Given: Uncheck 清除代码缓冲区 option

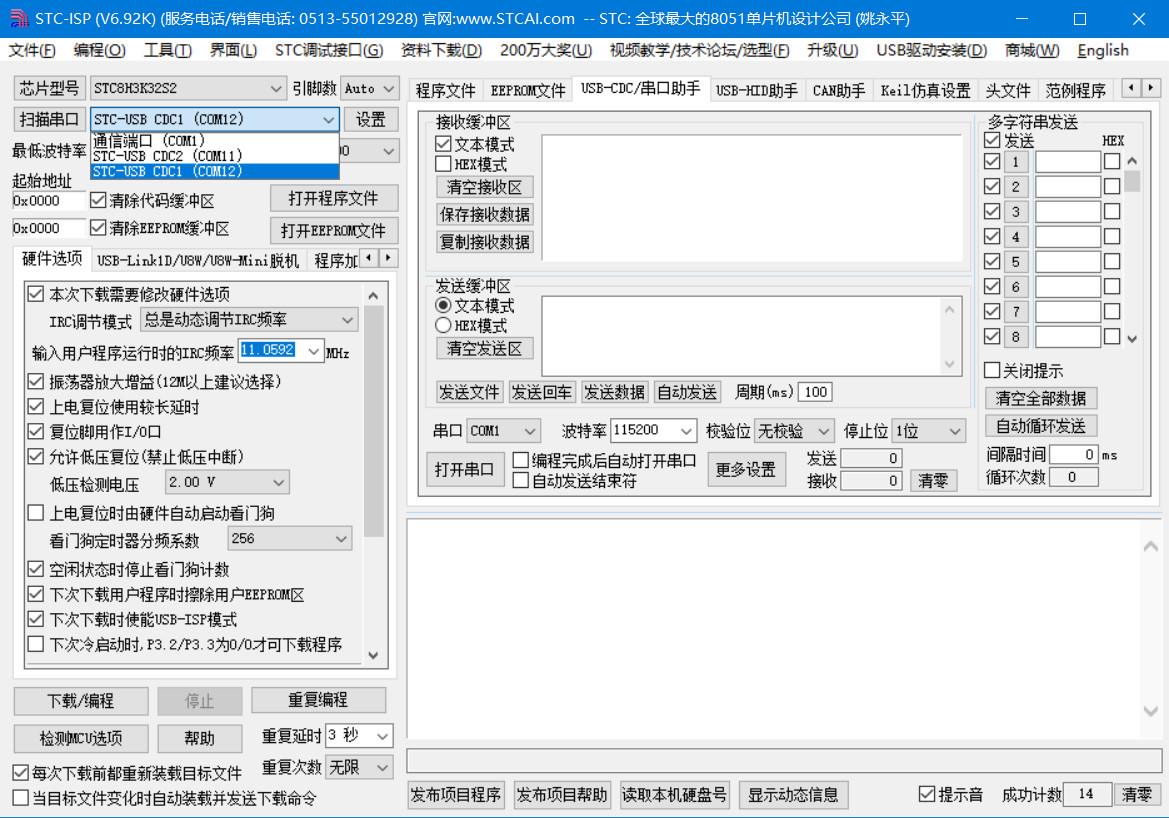Looking at the screenshot, I should click(98, 201).
